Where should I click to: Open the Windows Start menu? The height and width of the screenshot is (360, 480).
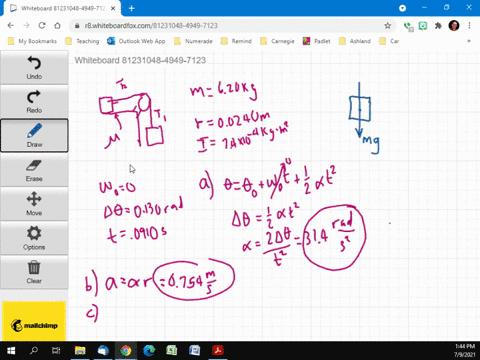(x=11, y=351)
